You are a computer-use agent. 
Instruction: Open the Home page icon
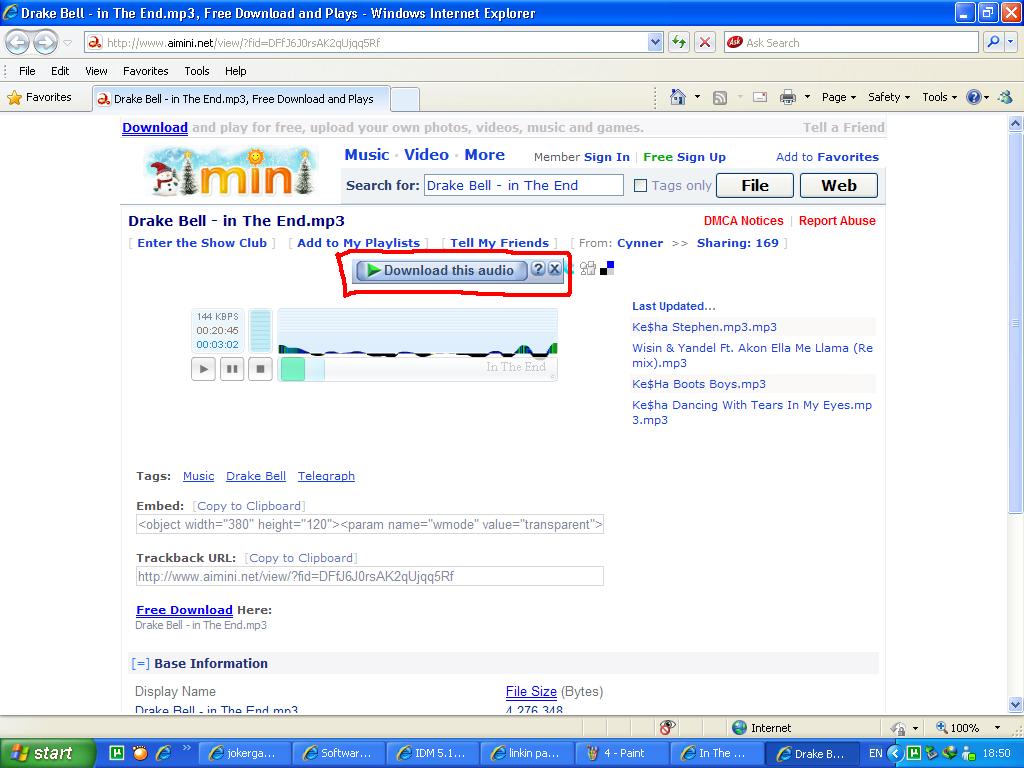pyautogui.click(x=678, y=97)
